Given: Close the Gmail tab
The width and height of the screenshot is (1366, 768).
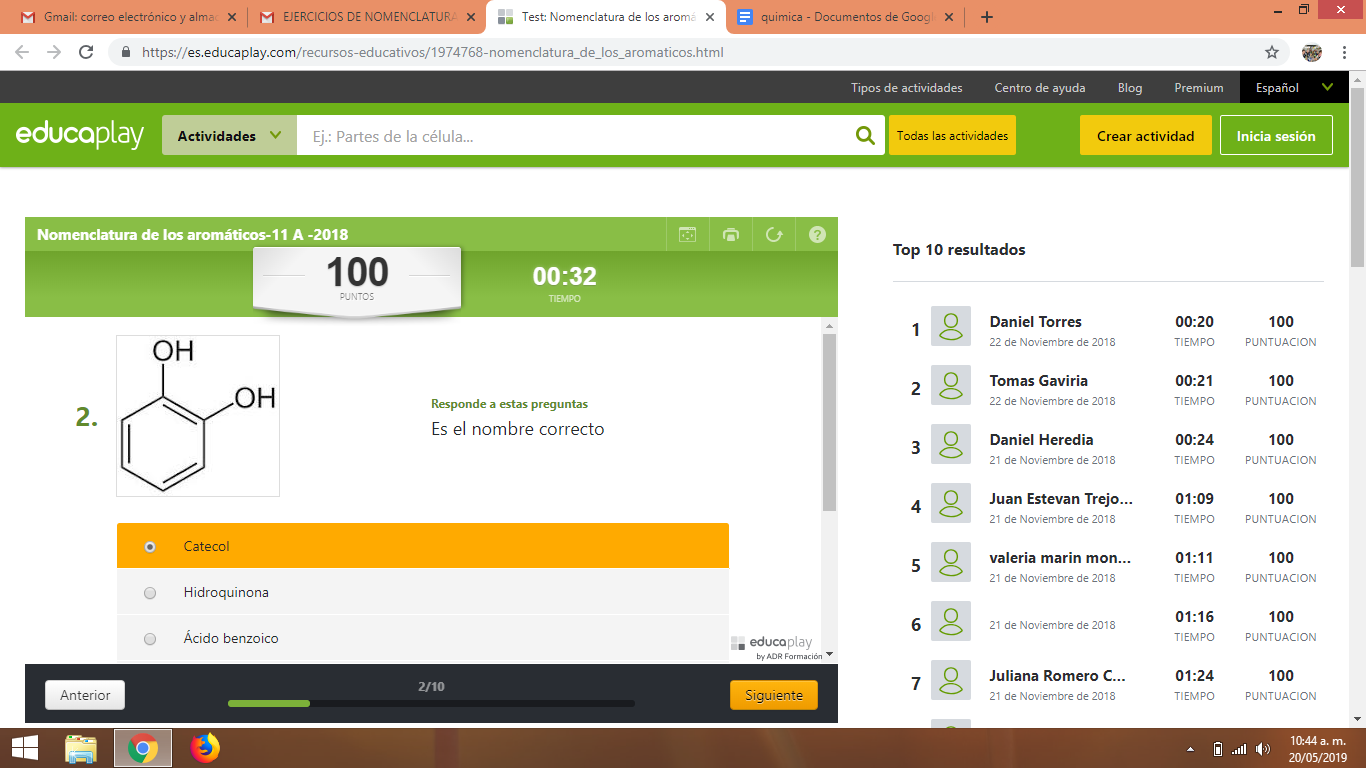Looking at the screenshot, I should [231, 17].
